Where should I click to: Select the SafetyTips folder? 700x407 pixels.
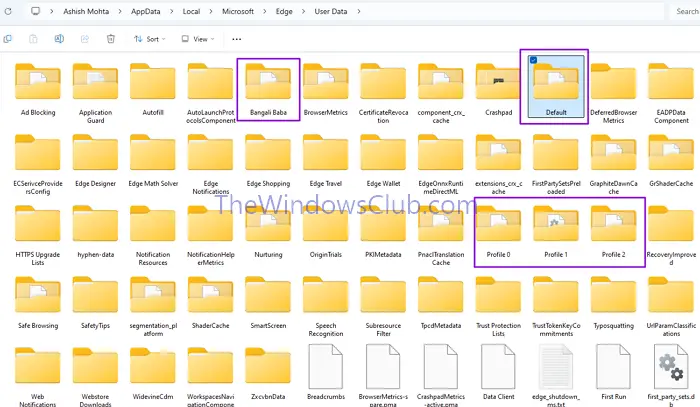pyautogui.click(x=96, y=303)
